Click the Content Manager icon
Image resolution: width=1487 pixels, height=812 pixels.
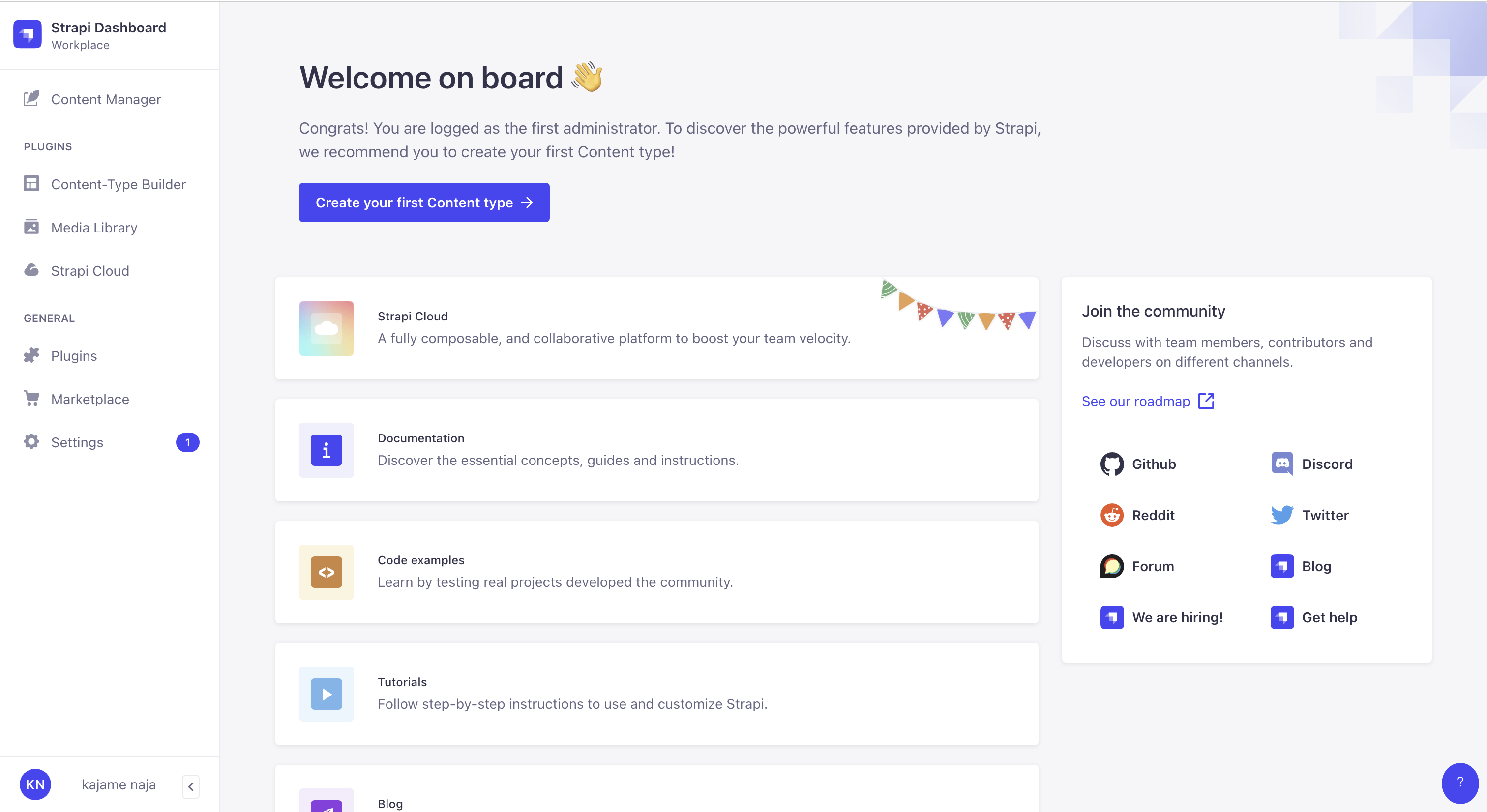(x=31, y=99)
